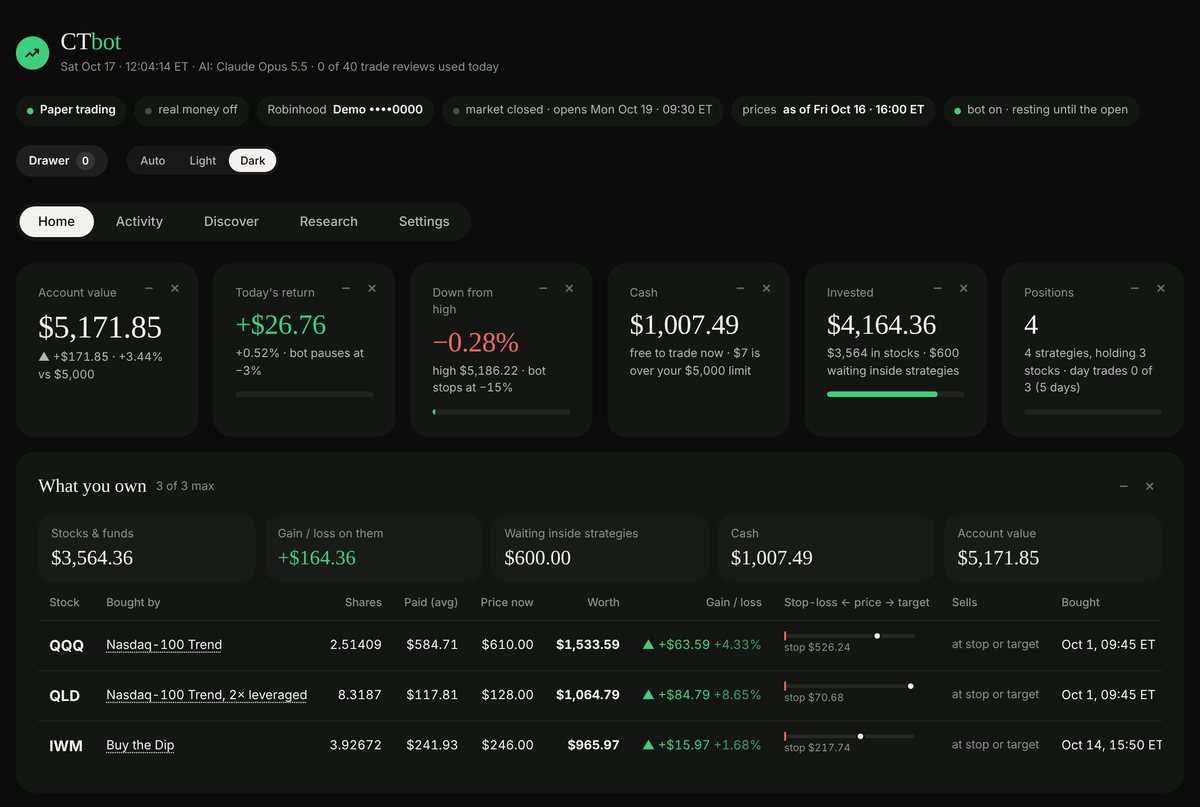
Task: Click the green up triangle in IWM row
Action: (648, 745)
